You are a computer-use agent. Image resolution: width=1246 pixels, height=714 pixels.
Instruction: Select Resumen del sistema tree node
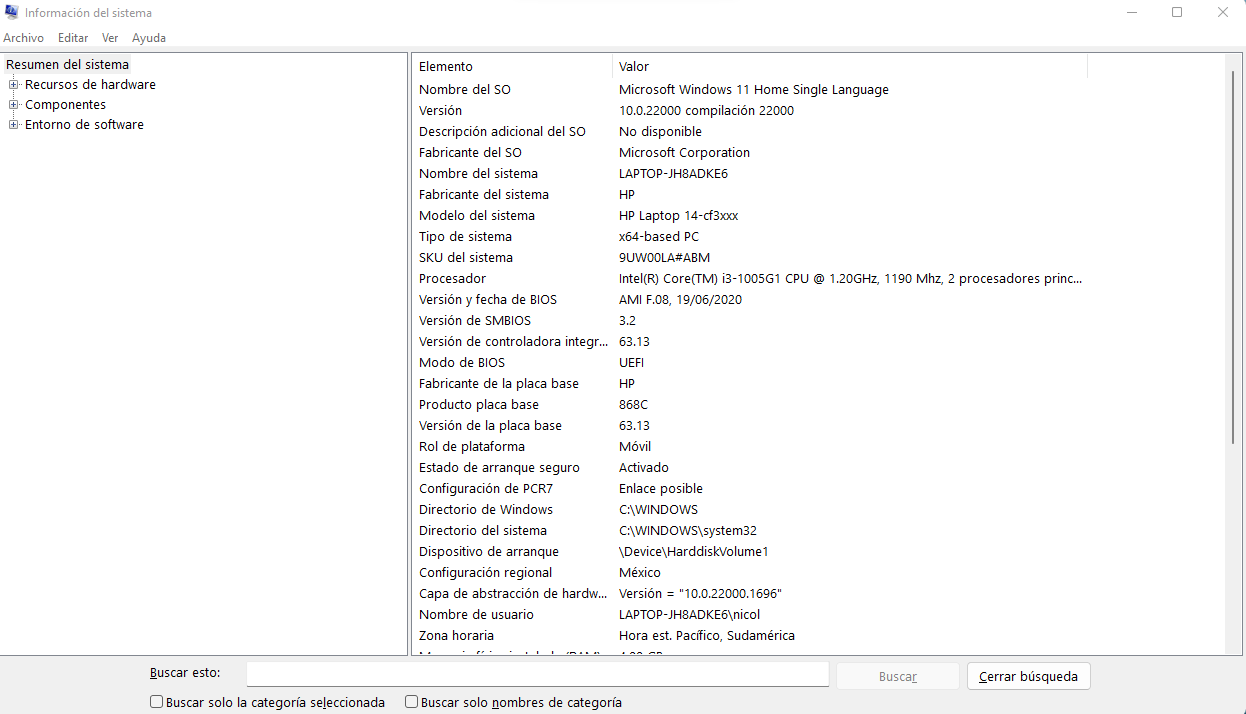[x=67, y=65]
